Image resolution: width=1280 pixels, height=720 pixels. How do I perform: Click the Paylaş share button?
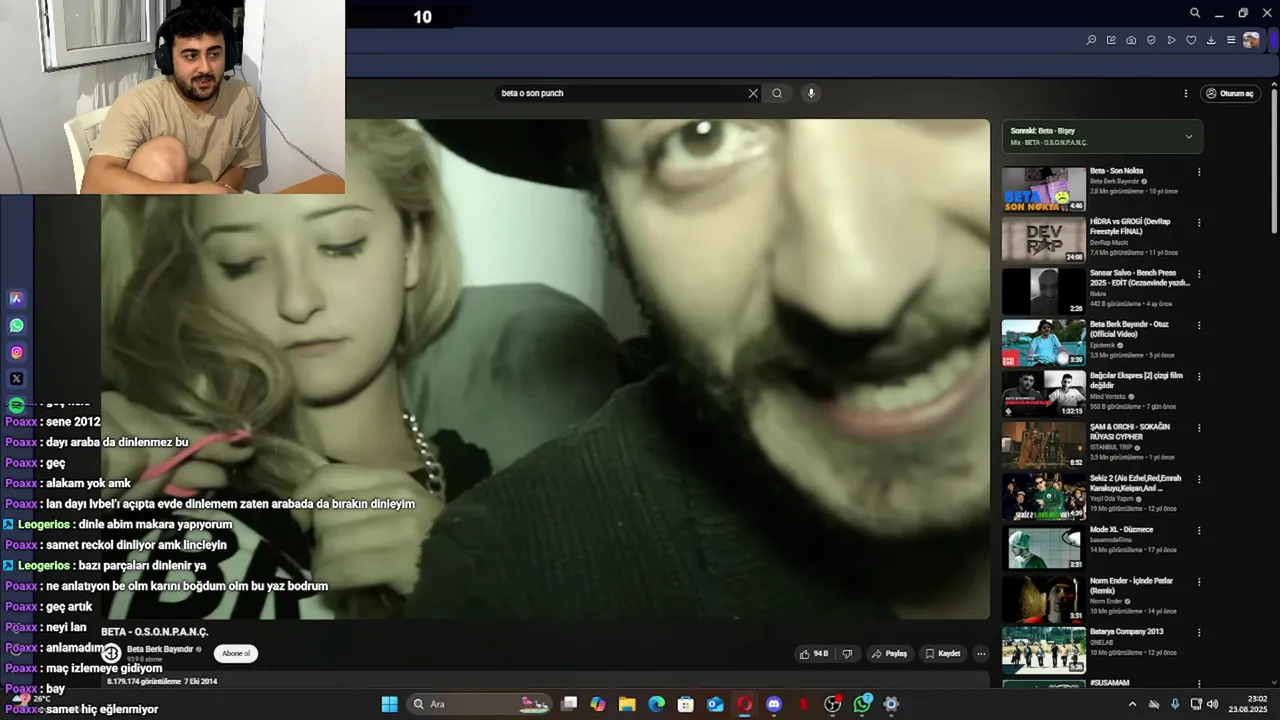click(x=889, y=654)
